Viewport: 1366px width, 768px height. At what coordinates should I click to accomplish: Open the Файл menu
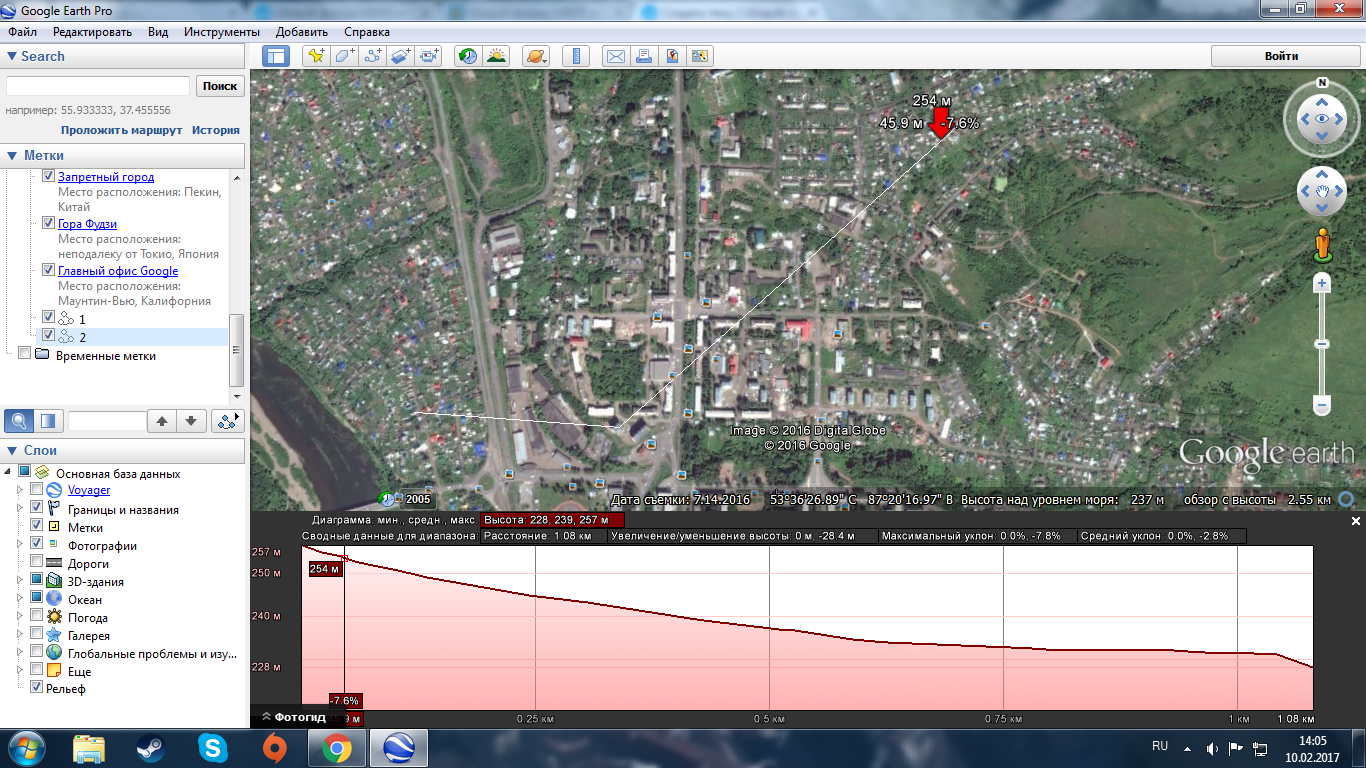[22, 32]
